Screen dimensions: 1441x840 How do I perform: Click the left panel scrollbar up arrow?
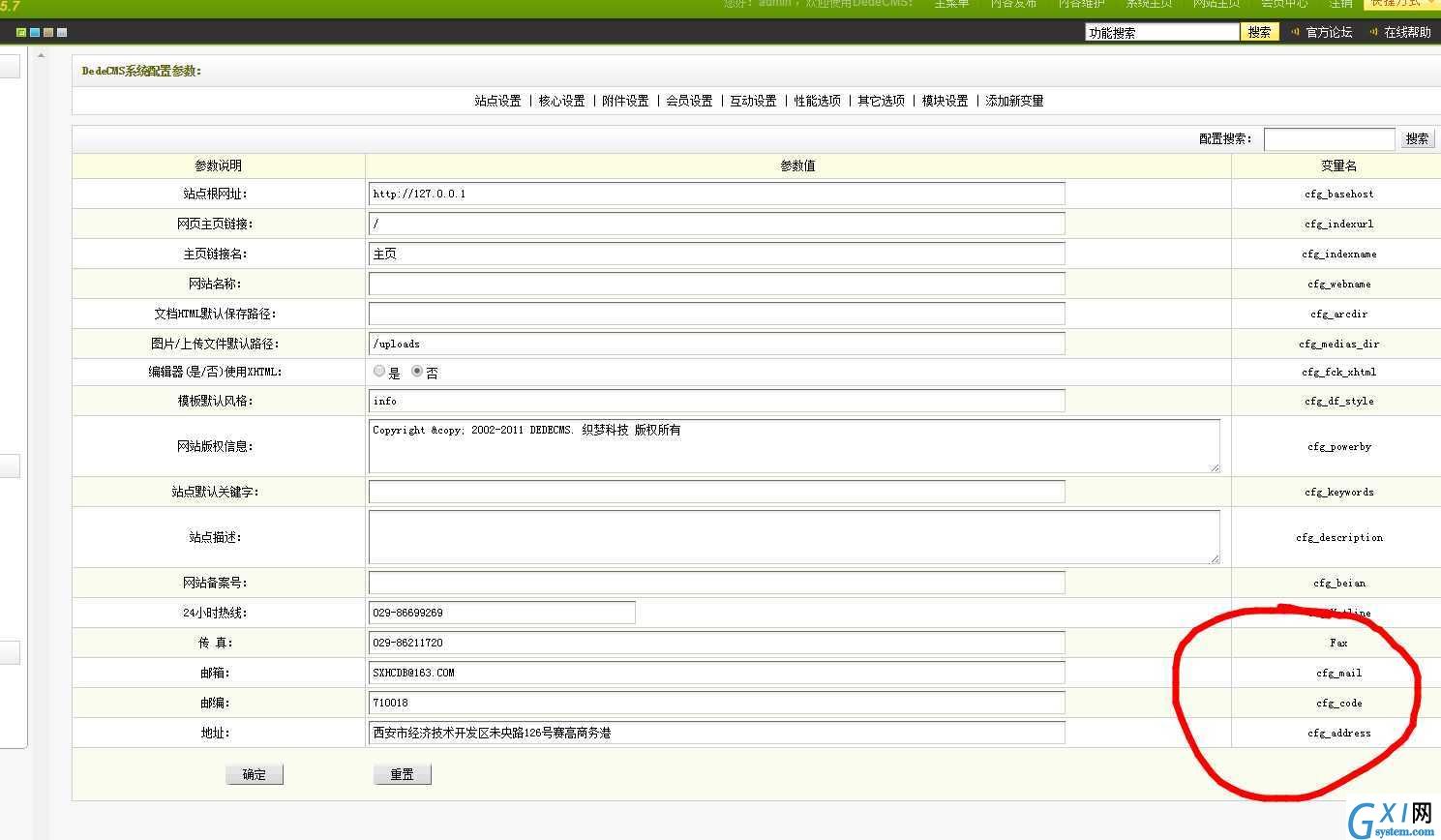(x=41, y=56)
